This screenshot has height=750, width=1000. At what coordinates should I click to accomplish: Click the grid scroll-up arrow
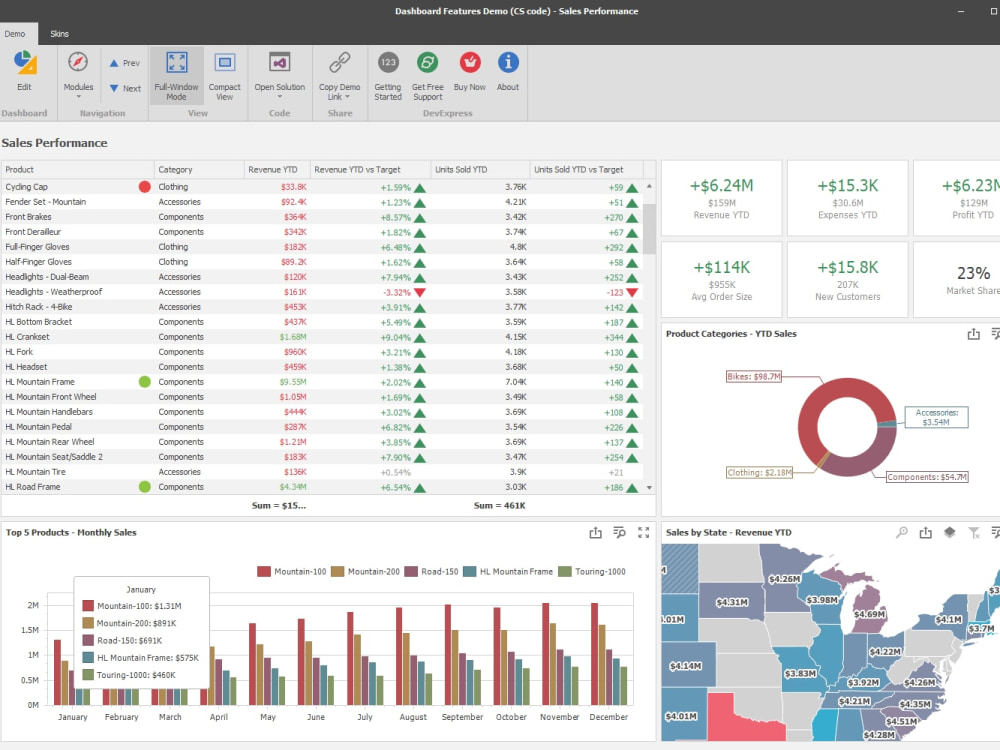point(649,186)
